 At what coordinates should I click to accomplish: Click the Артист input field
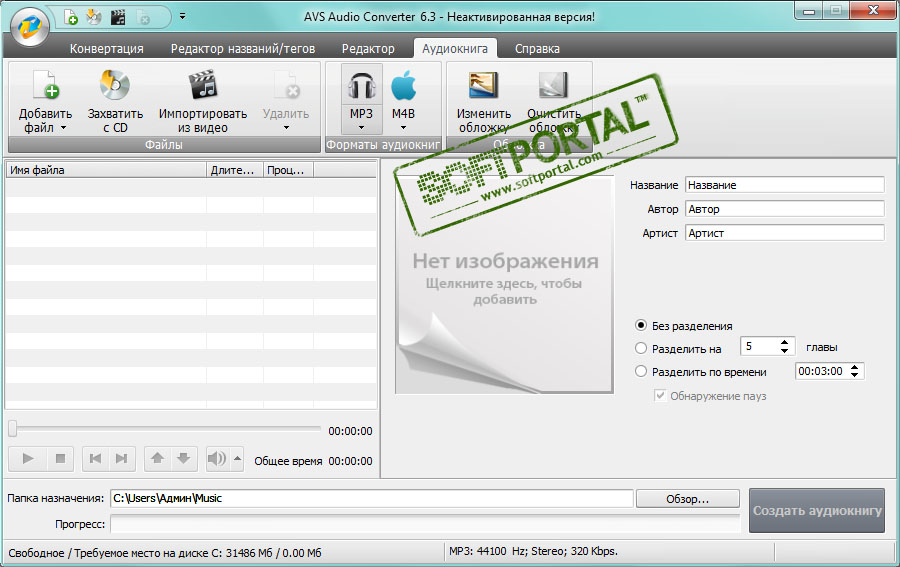tap(785, 233)
